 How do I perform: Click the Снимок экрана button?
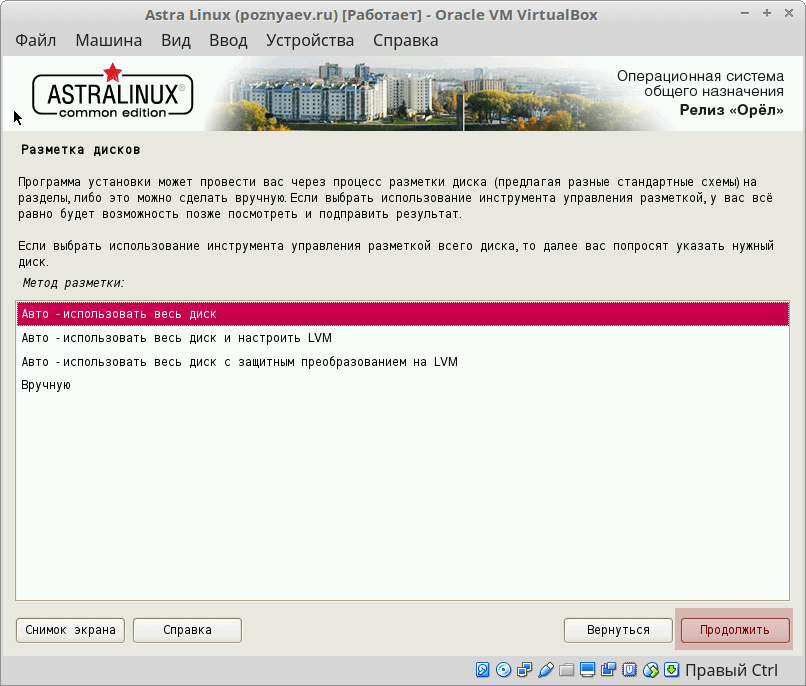[x=70, y=630]
